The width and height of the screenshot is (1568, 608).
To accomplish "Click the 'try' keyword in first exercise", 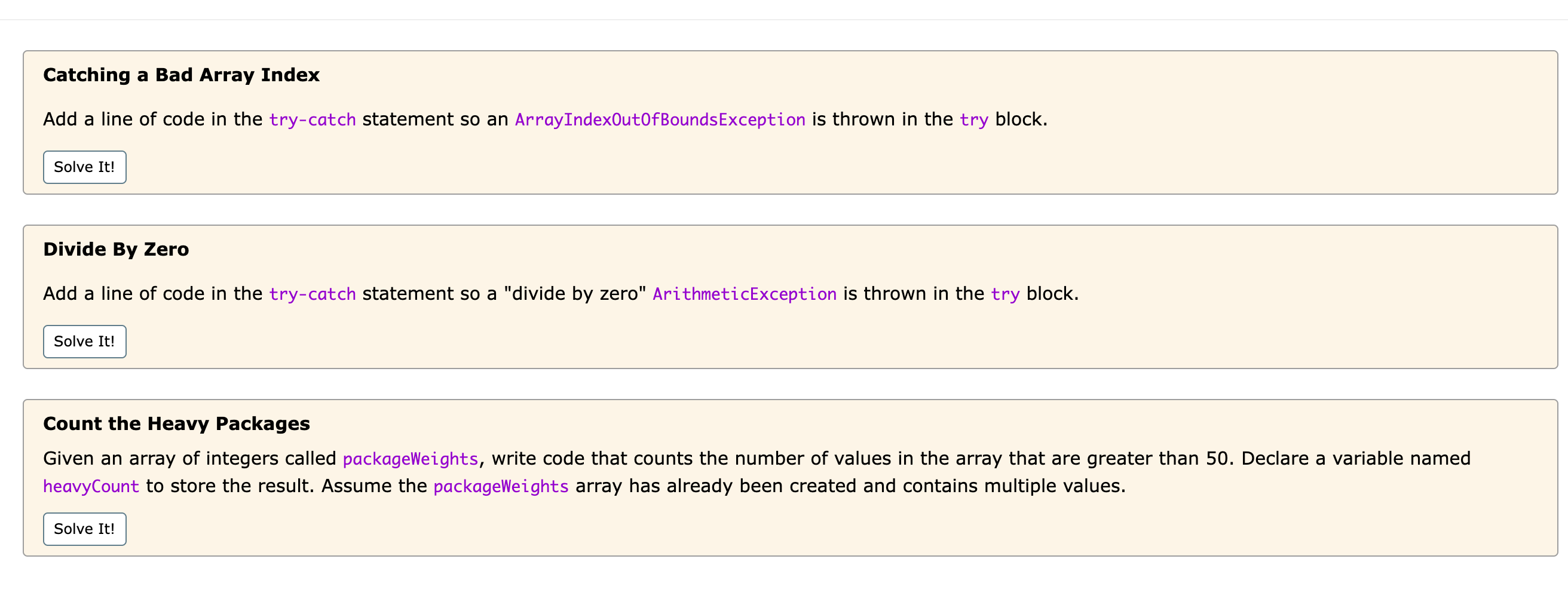I will [x=974, y=119].
